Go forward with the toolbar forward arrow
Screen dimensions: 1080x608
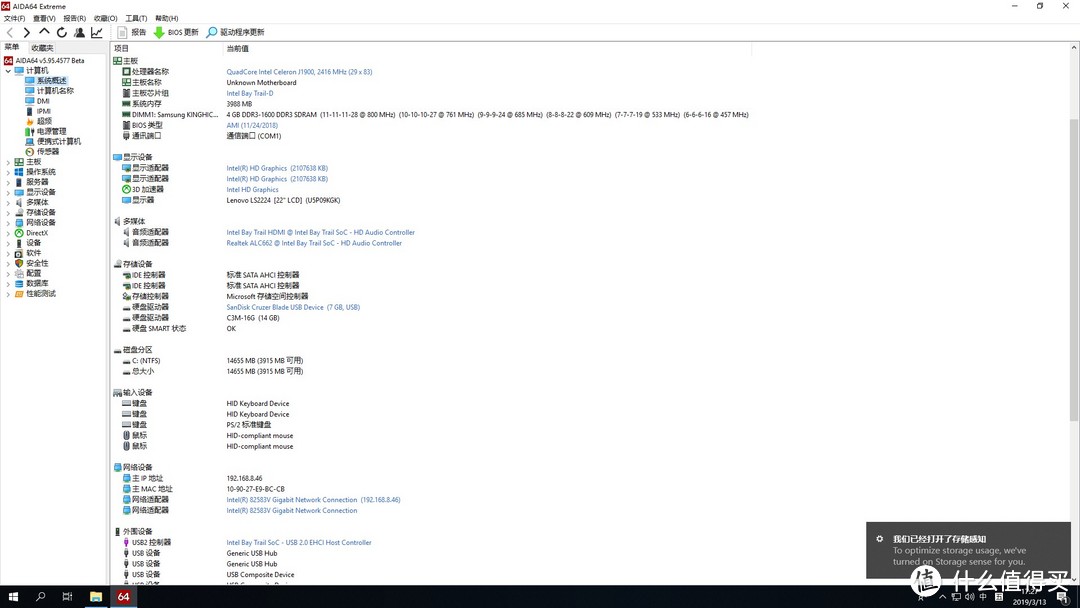(x=26, y=32)
